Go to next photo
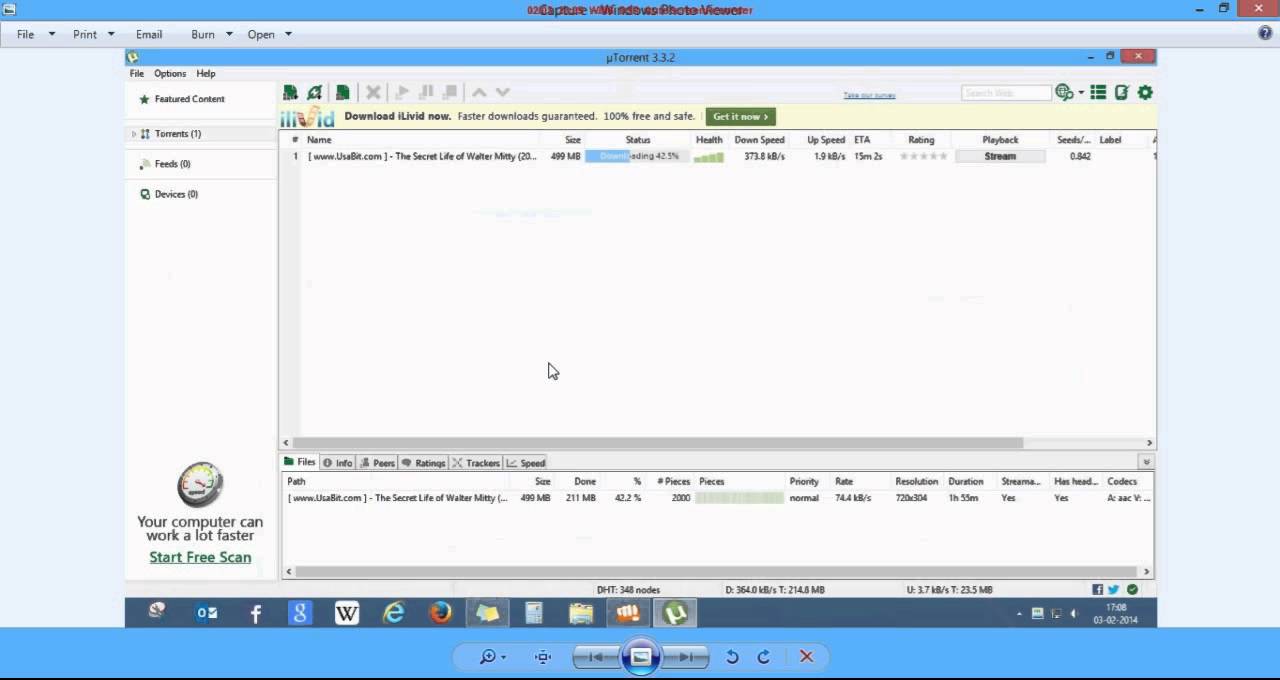This screenshot has height=680, width=1280. pos(686,657)
